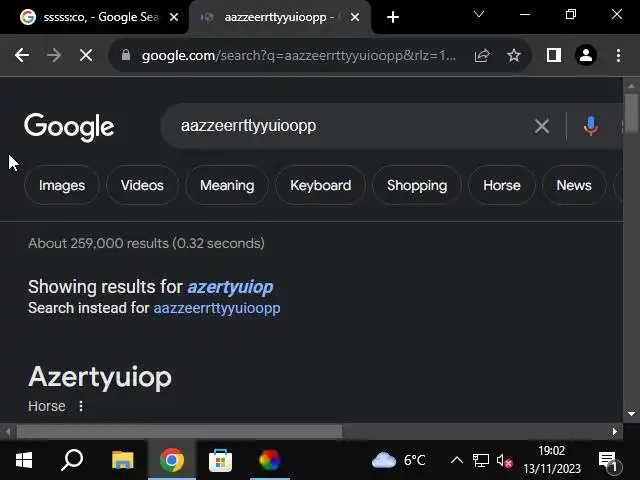The image size is (640, 480).
Task: Go back to the previous page
Action: click(22, 55)
